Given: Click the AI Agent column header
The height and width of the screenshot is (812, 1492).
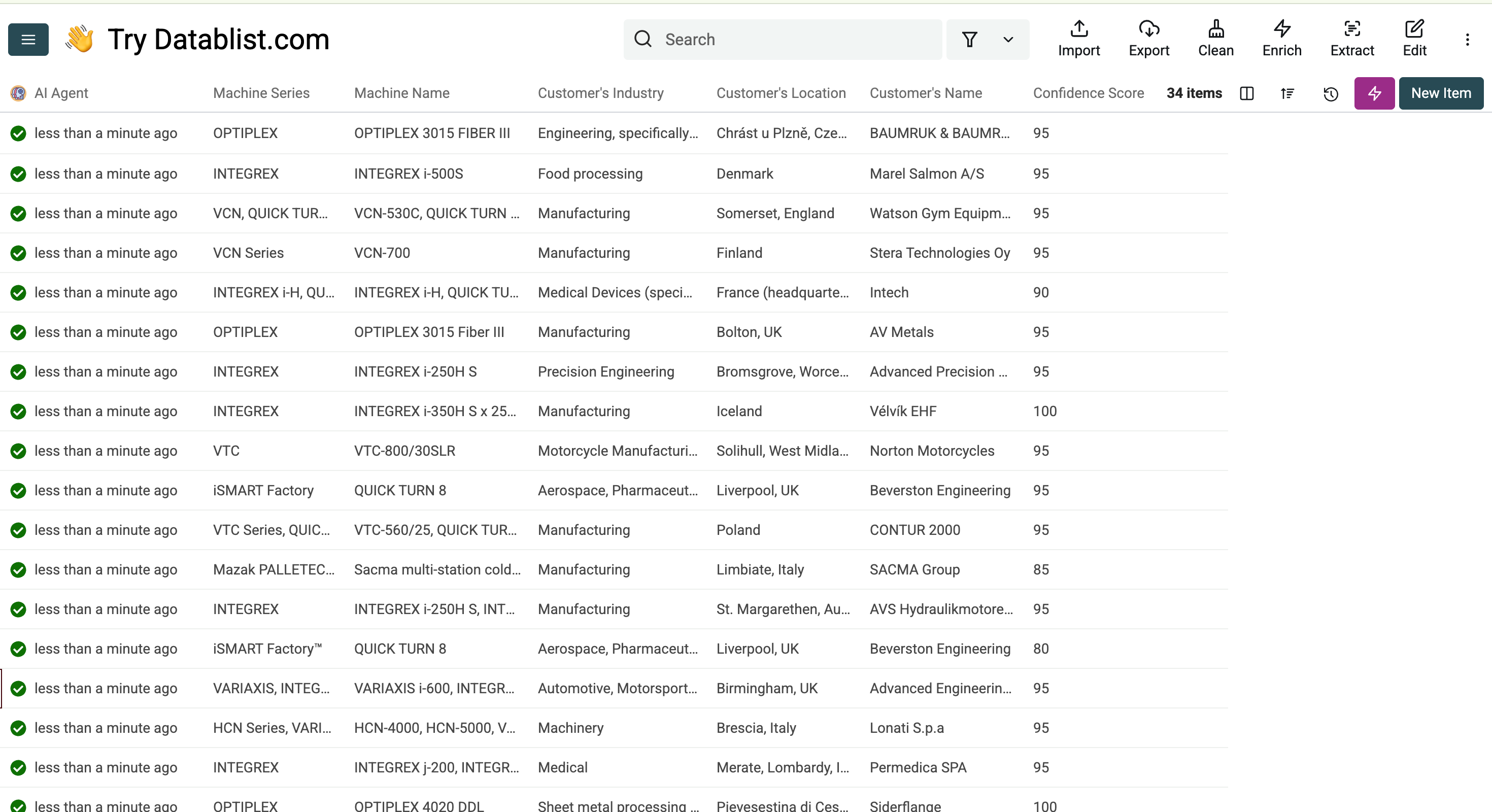Looking at the screenshot, I should pos(61,93).
